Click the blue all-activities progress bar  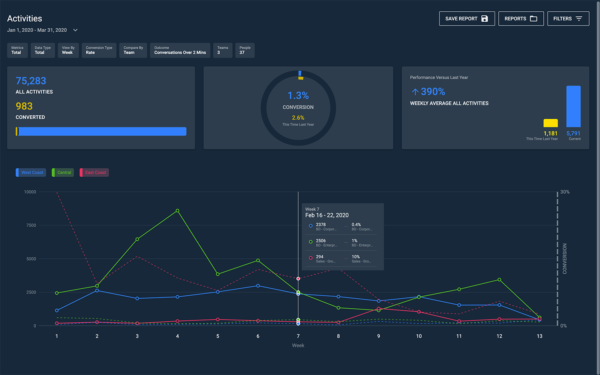pyautogui.click(x=102, y=132)
